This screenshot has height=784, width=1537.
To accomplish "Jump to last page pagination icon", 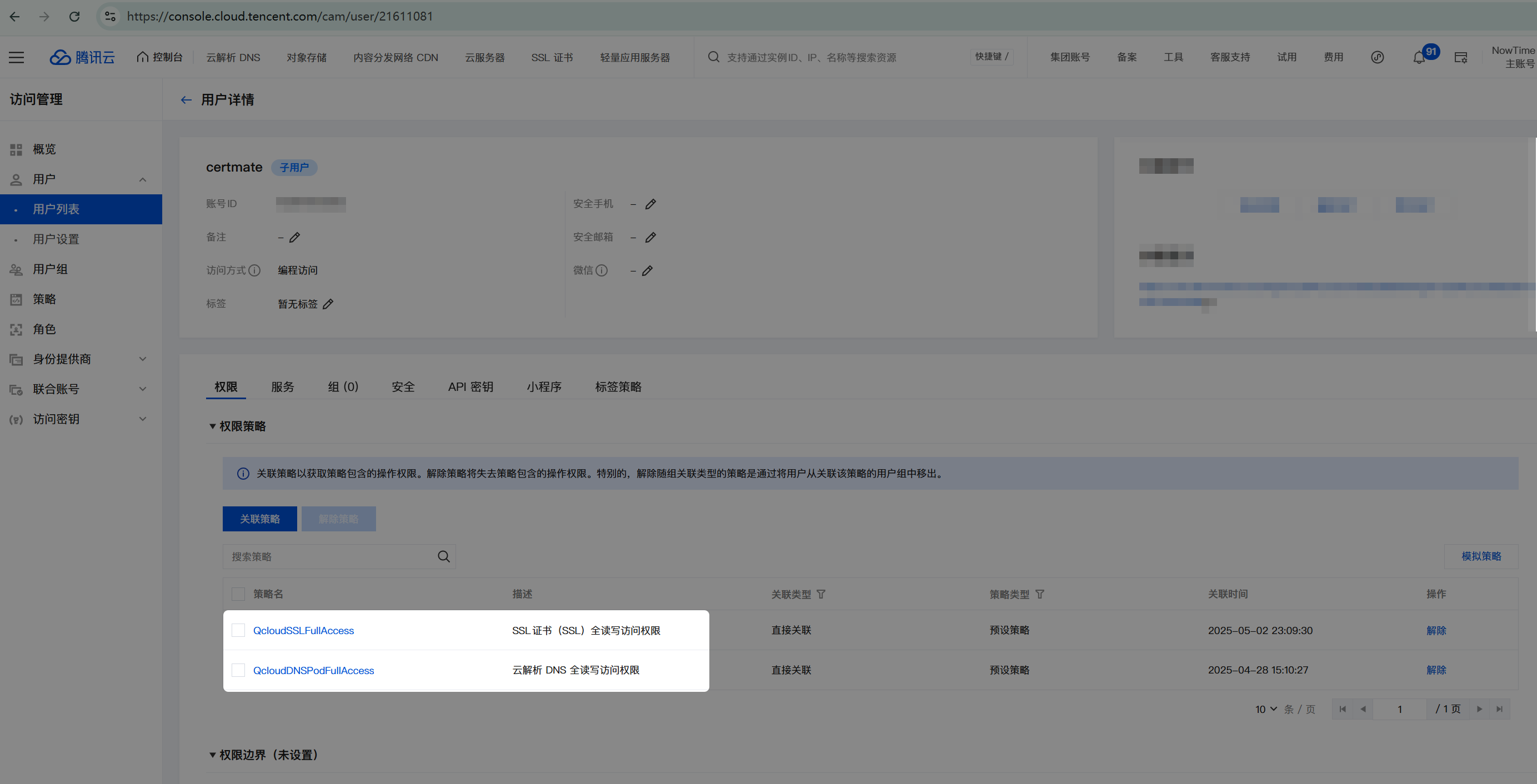I will (x=1499, y=710).
